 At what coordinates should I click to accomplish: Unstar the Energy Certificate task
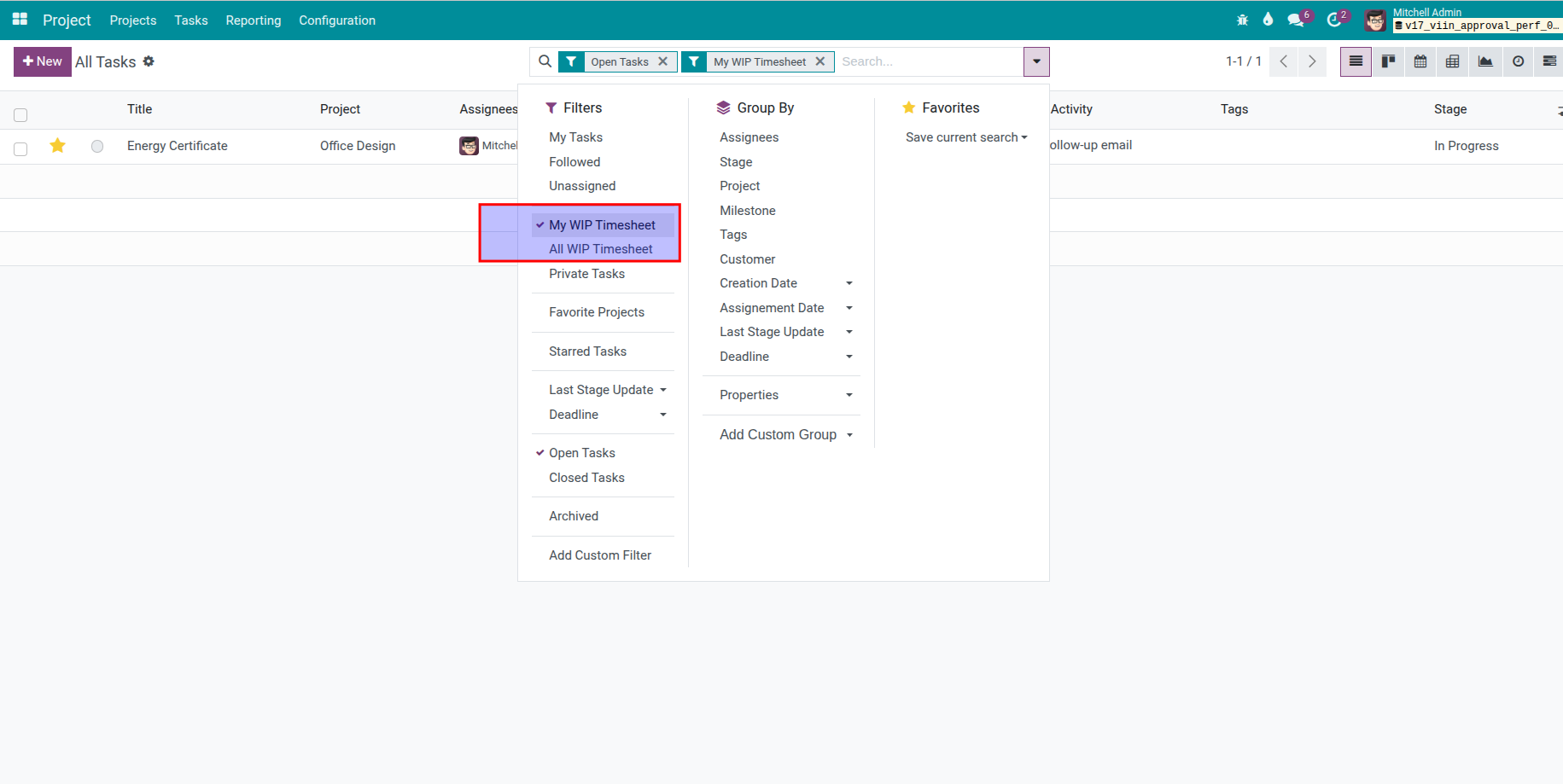pos(57,146)
